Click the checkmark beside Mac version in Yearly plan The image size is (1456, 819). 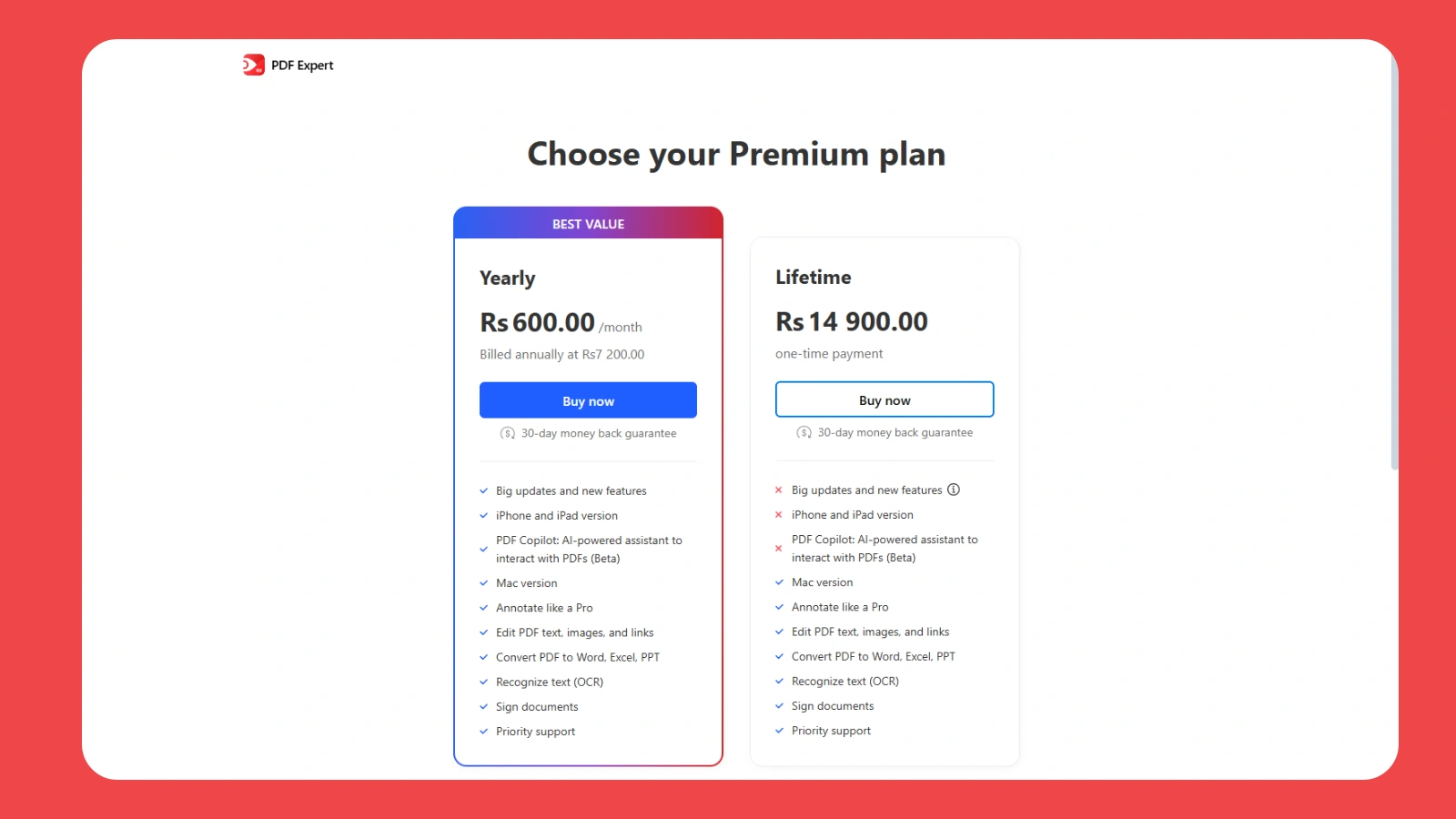[483, 582]
